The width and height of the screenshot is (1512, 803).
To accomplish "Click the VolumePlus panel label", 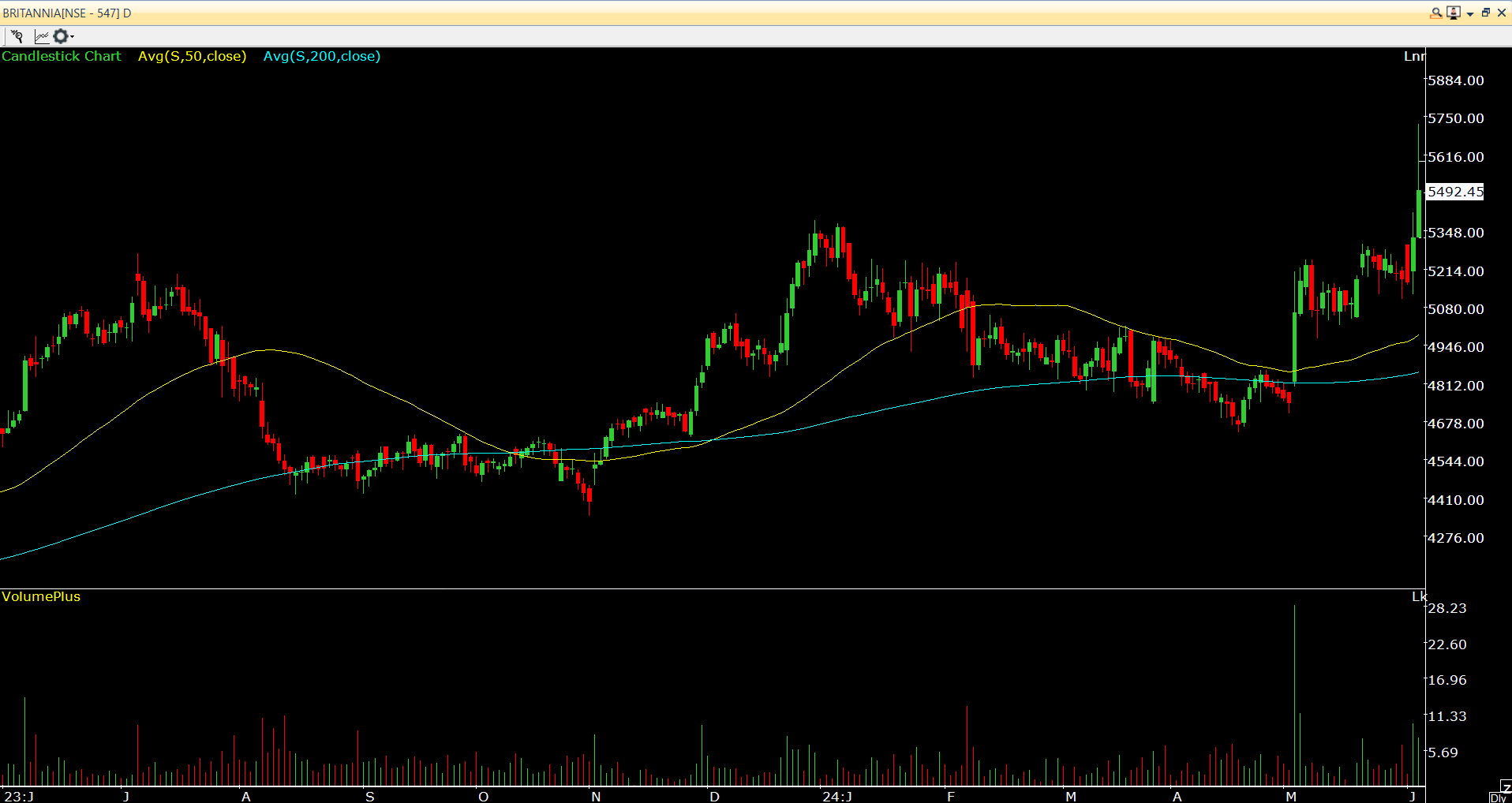I will tap(41, 596).
